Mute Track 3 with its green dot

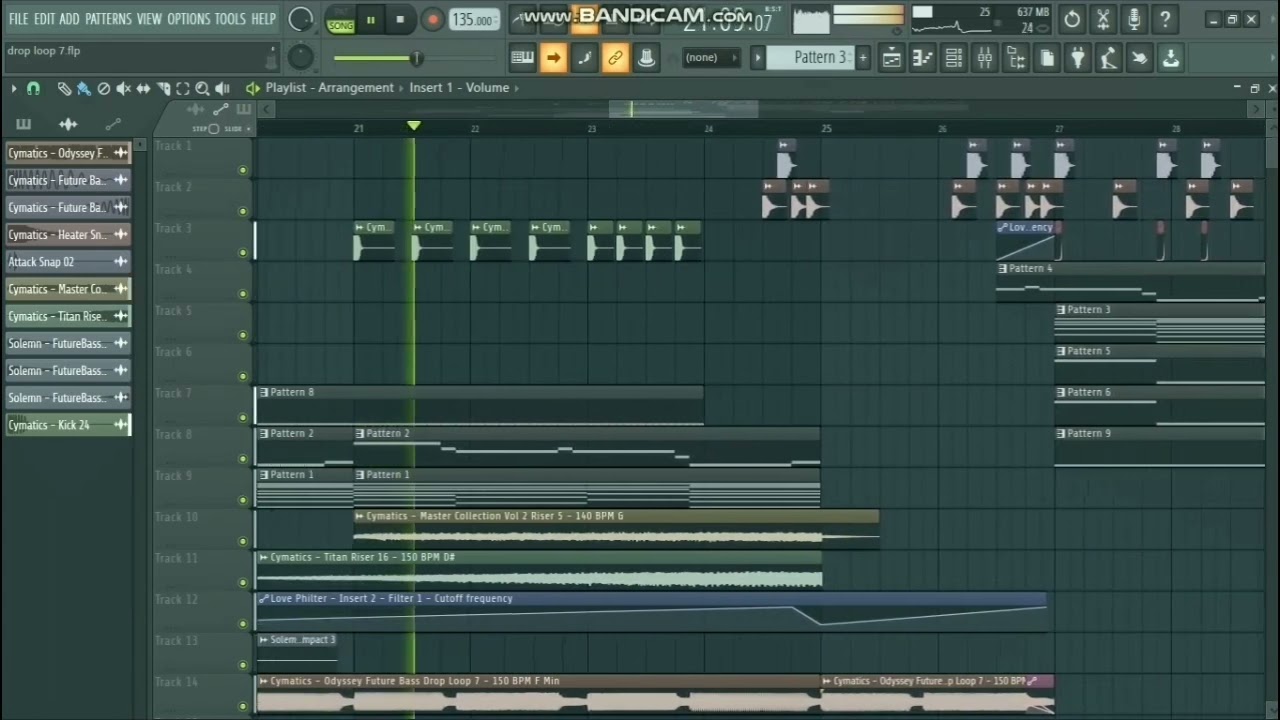click(x=242, y=252)
